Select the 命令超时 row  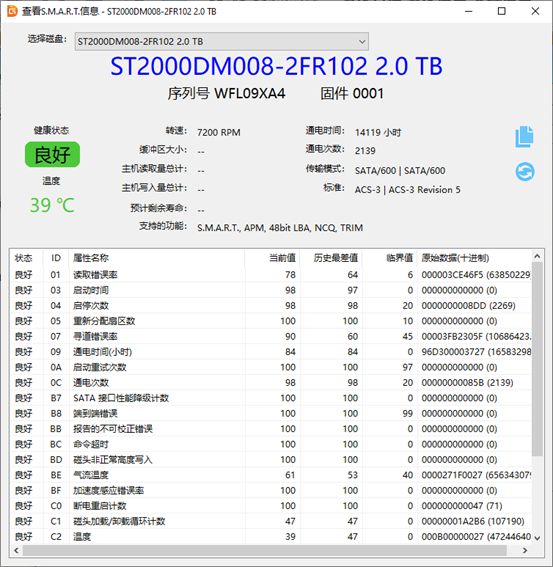pyautogui.click(x=271, y=444)
